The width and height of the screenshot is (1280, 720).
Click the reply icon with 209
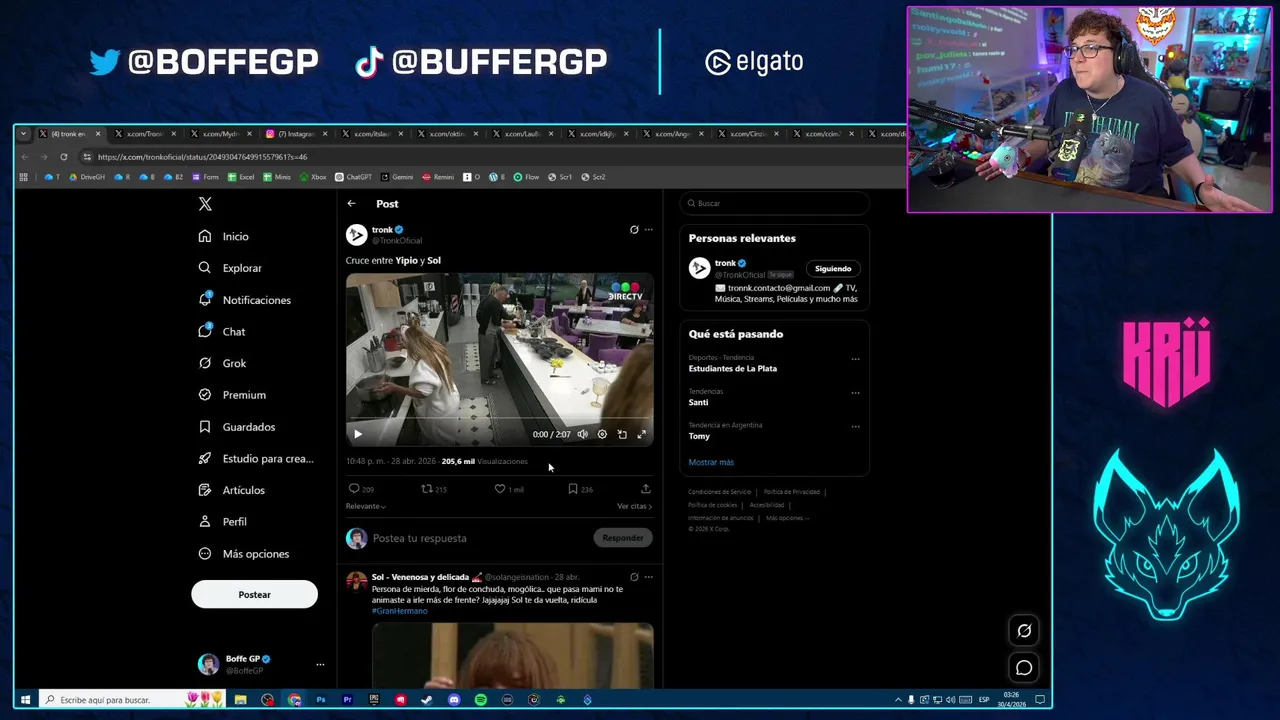click(x=354, y=489)
